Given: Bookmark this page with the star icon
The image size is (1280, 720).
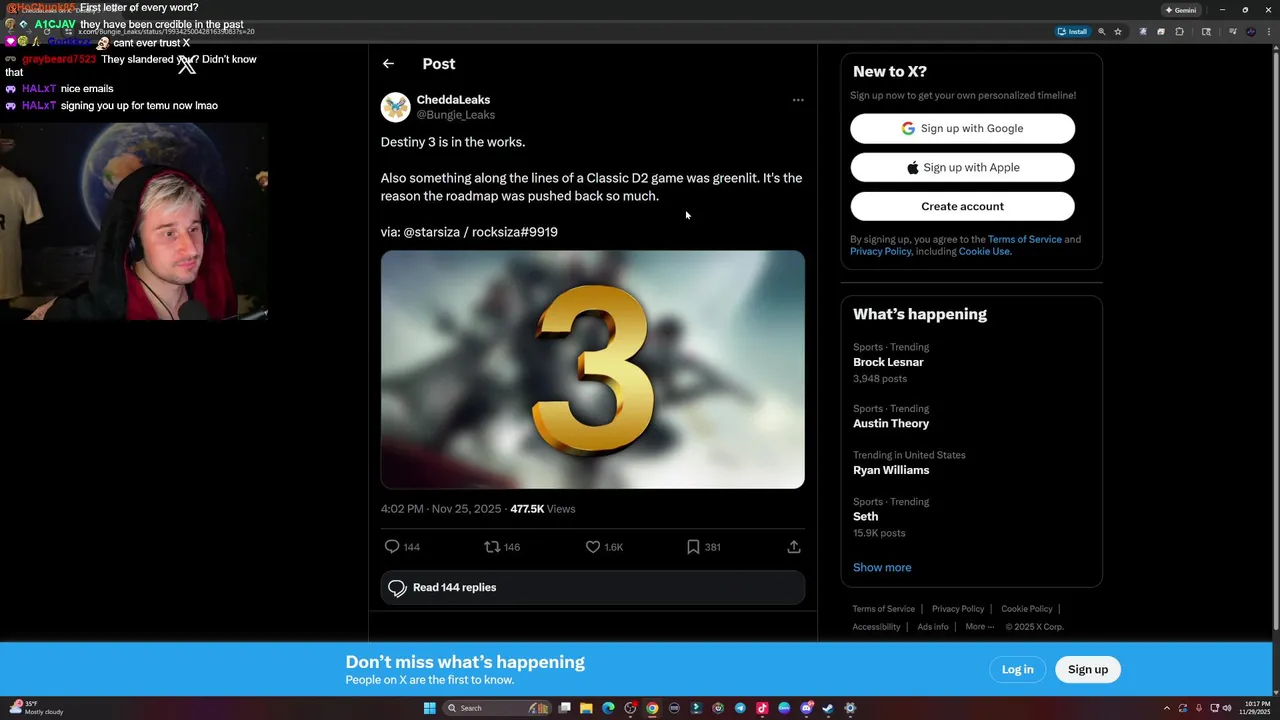Looking at the screenshot, I should pos(1118,31).
